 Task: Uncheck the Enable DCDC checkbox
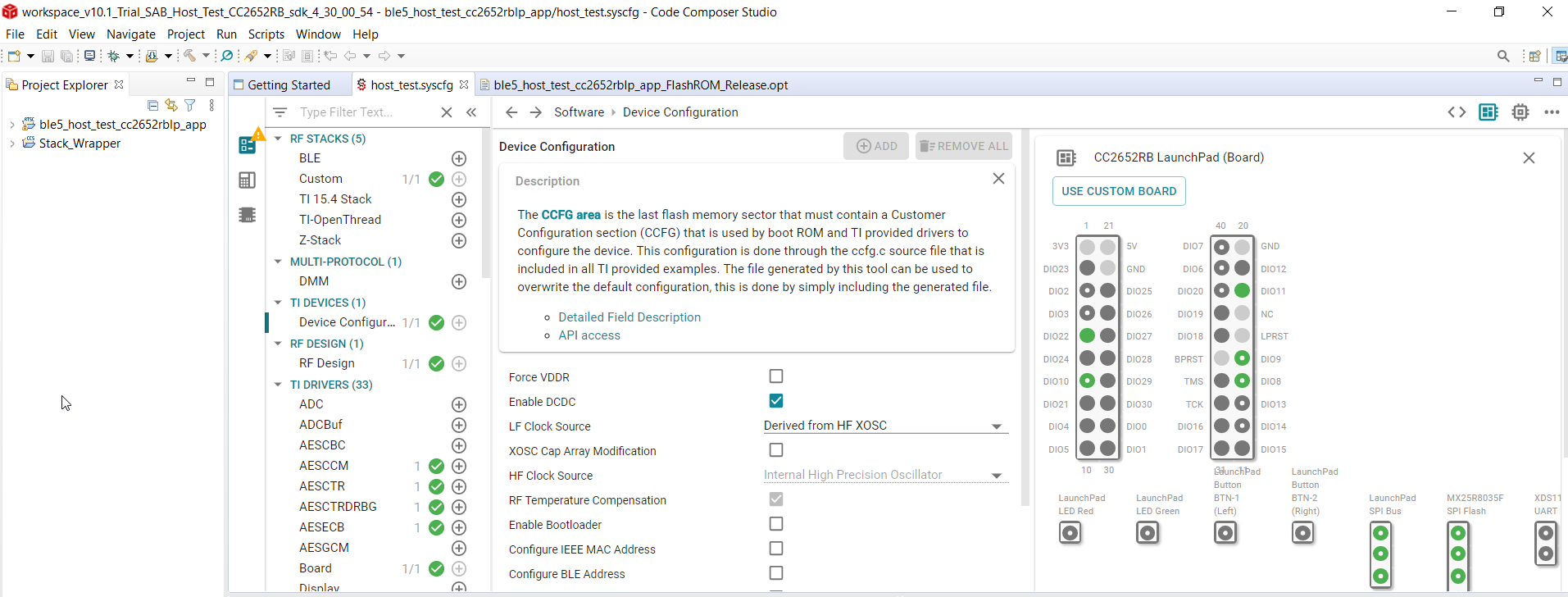point(776,401)
